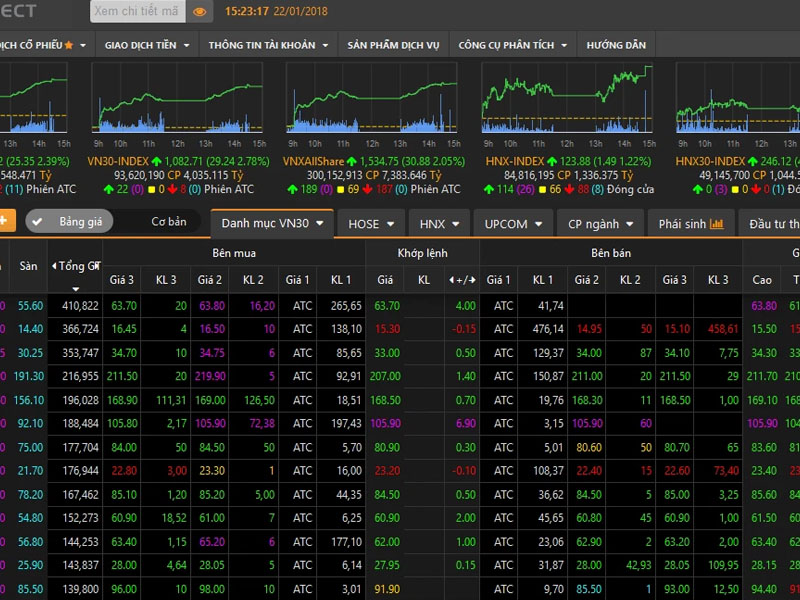The image size is (800, 600).
Task: Open the Công cụ phân tích menu
Action: 512,45
